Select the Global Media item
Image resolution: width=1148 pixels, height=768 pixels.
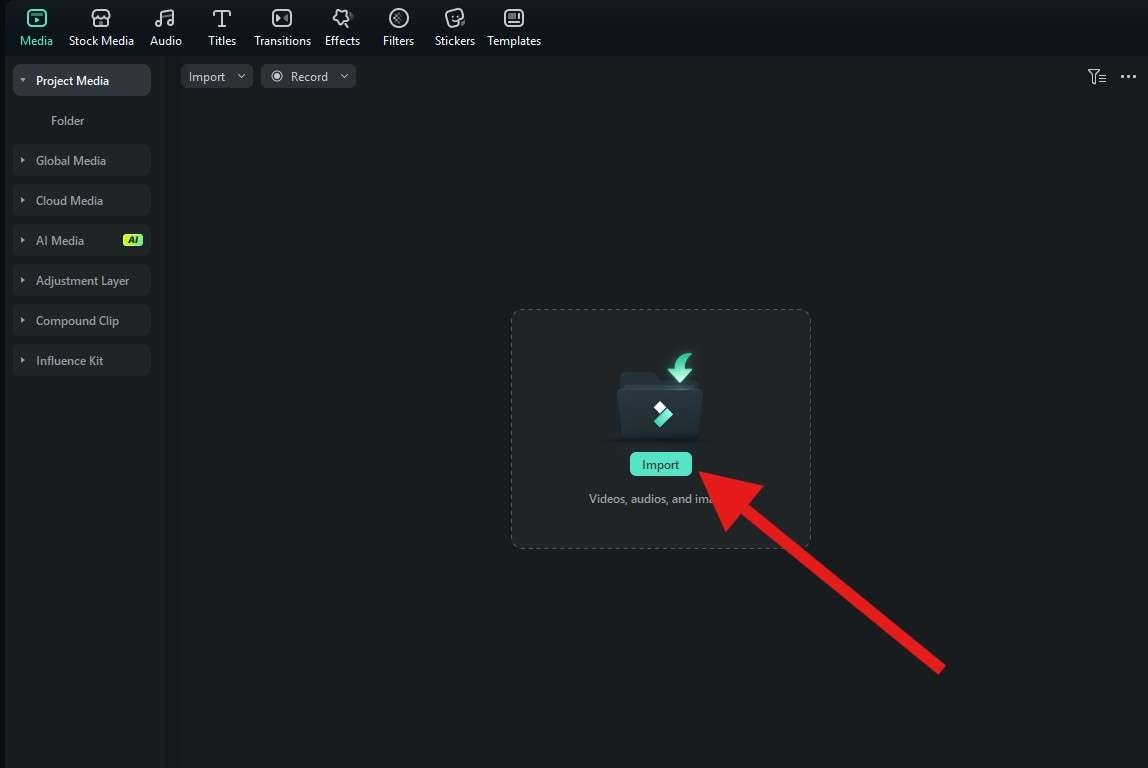click(82, 160)
